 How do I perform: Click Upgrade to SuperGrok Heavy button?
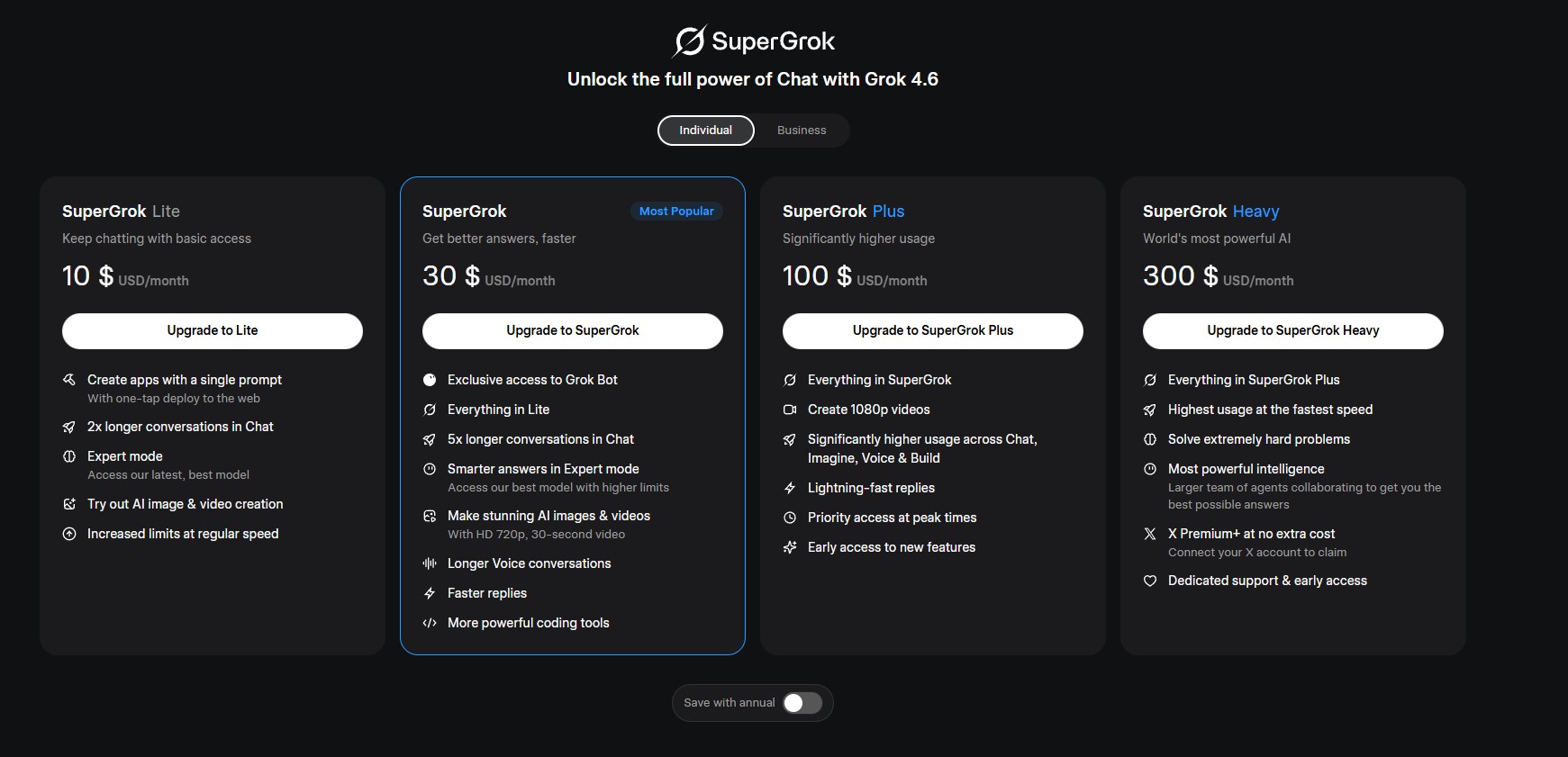[1293, 331]
